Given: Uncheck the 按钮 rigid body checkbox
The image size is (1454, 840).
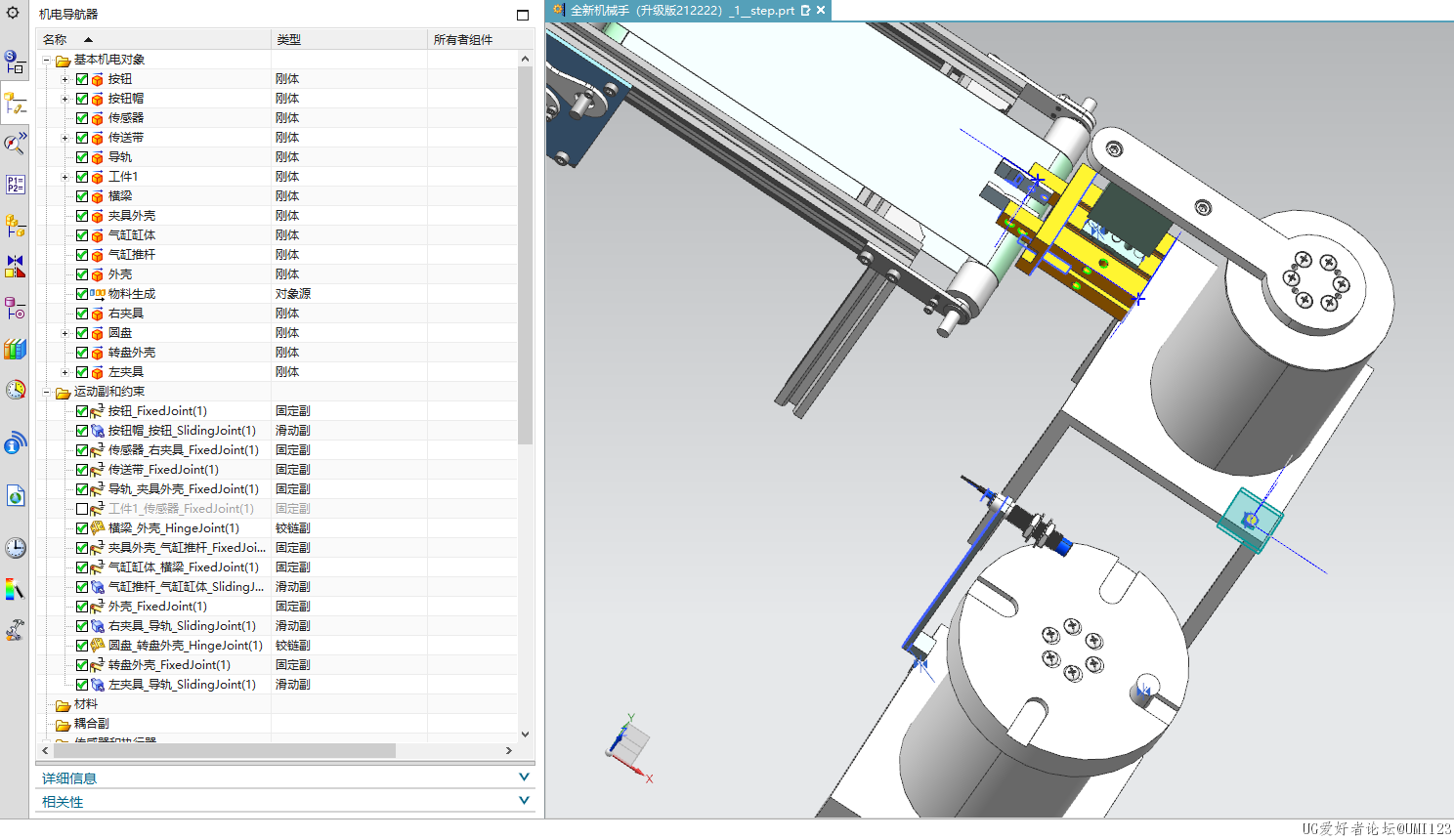Looking at the screenshot, I should click(82, 79).
